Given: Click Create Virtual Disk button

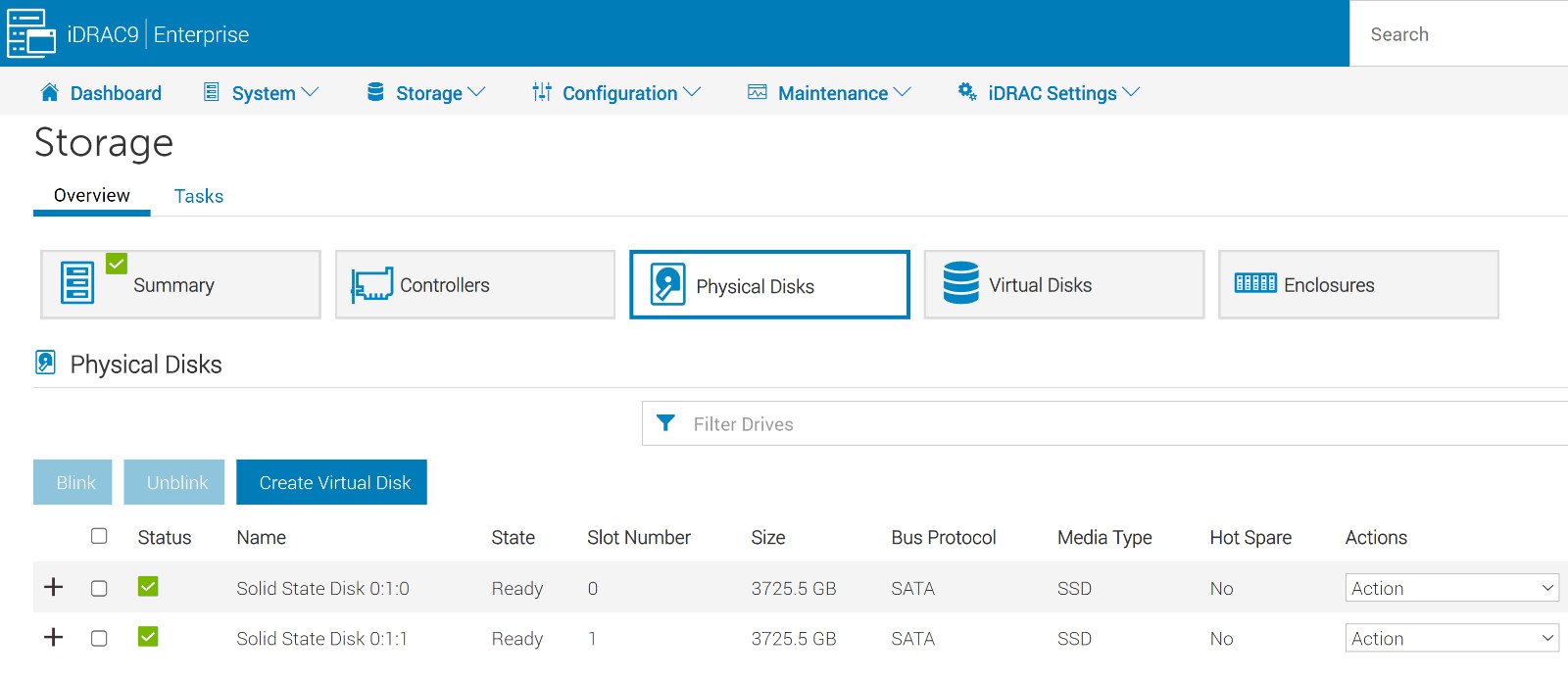Looking at the screenshot, I should click(332, 482).
